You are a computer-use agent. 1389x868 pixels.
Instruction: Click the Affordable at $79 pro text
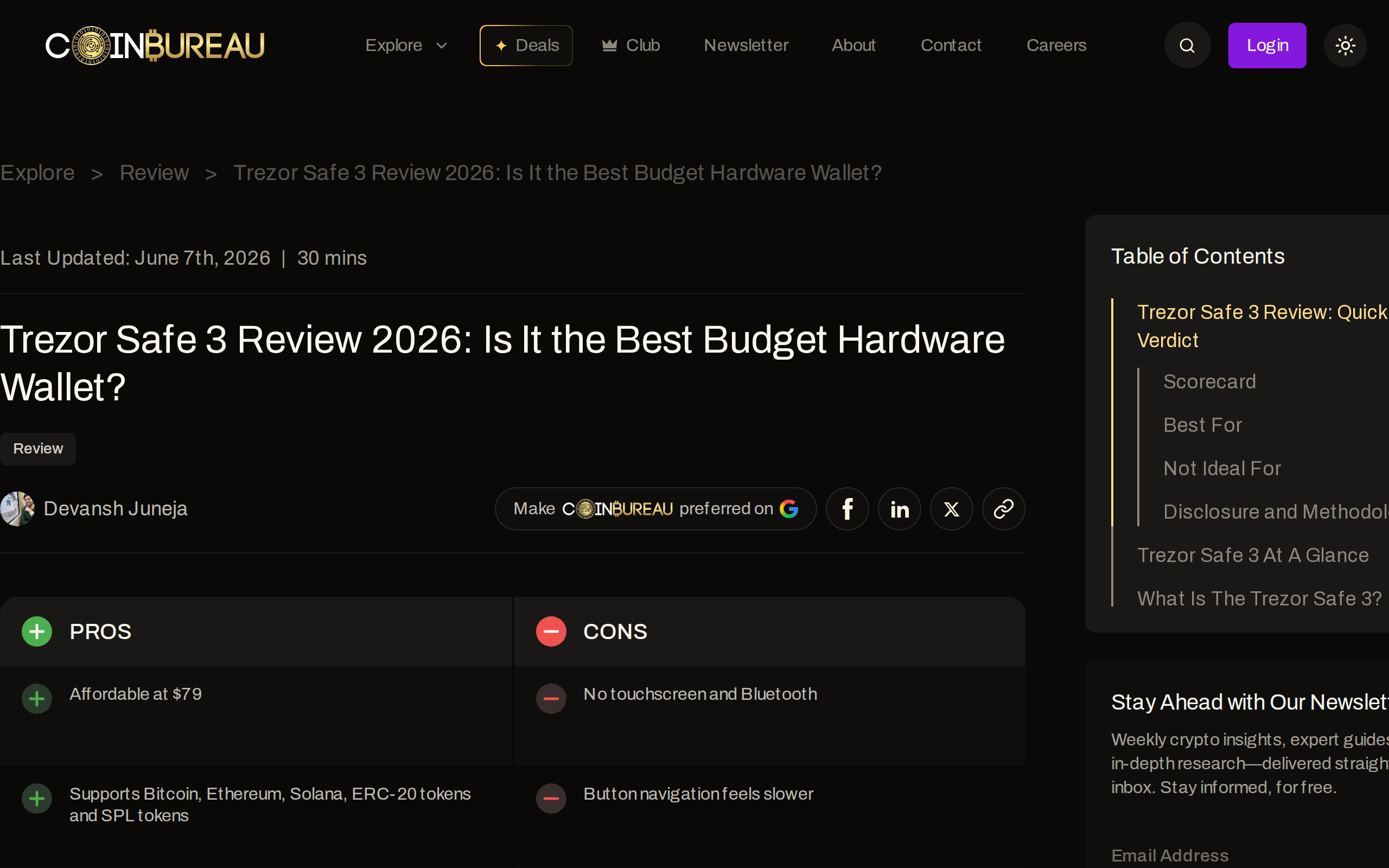point(136,694)
